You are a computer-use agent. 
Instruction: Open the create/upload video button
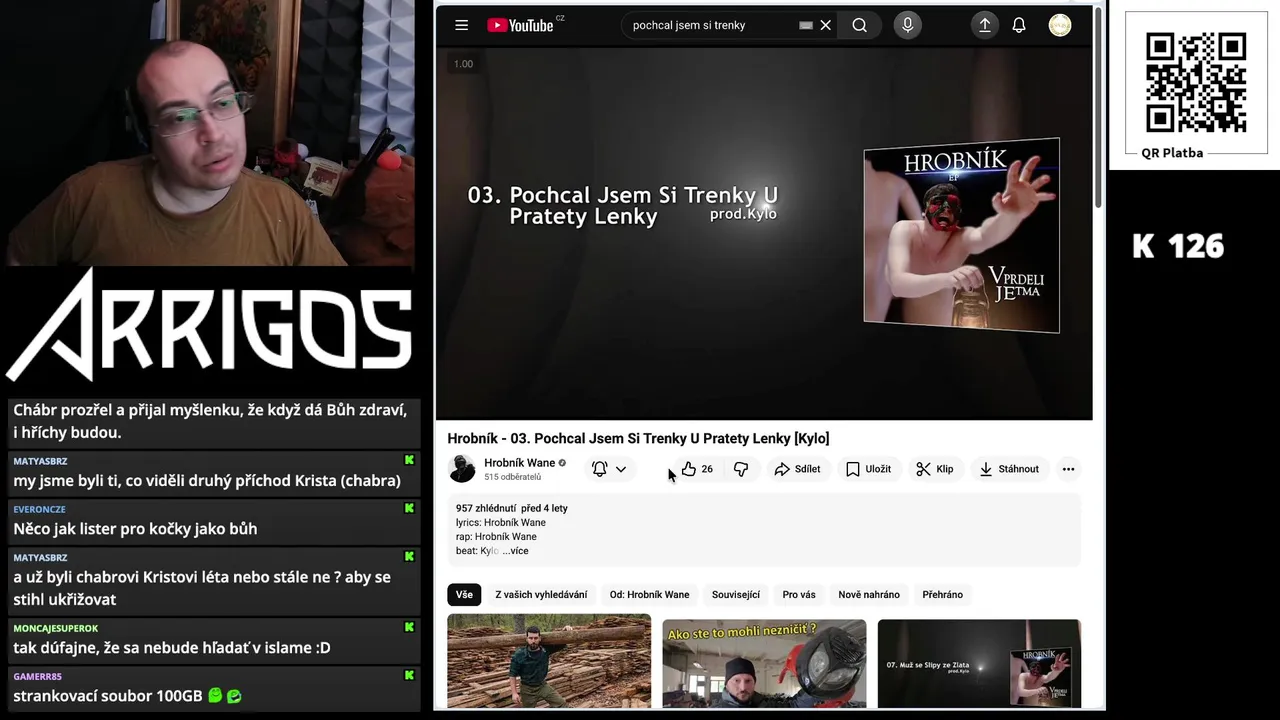tap(985, 25)
